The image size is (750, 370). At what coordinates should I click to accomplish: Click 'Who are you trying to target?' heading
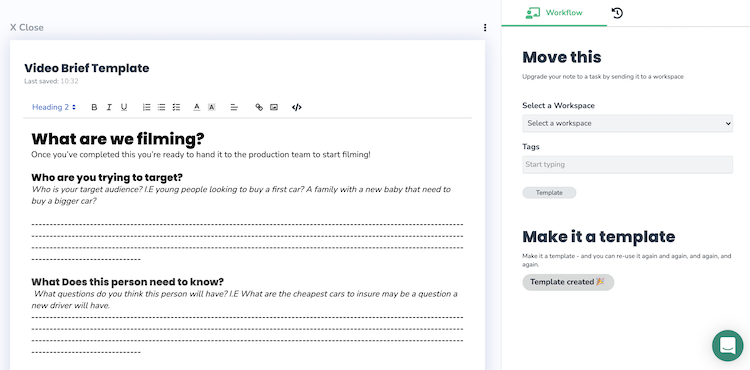coord(107,177)
